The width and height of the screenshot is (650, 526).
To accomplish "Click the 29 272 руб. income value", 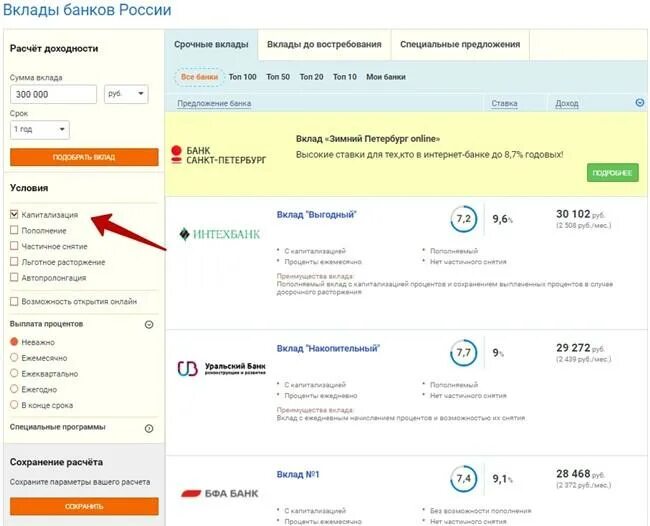I will click(580, 348).
